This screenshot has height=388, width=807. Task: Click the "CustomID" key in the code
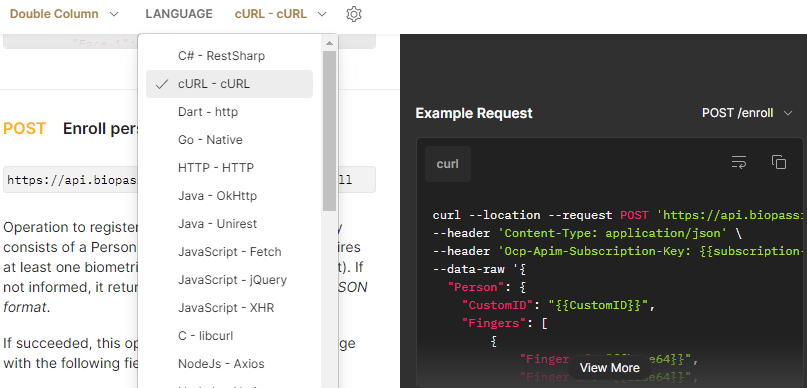[497, 305]
